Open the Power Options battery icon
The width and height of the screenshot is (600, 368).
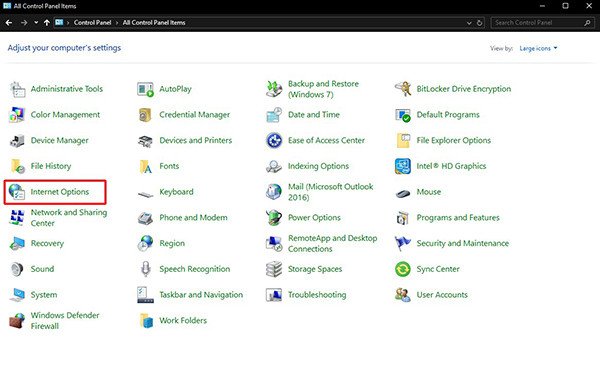pyautogui.click(x=274, y=218)
